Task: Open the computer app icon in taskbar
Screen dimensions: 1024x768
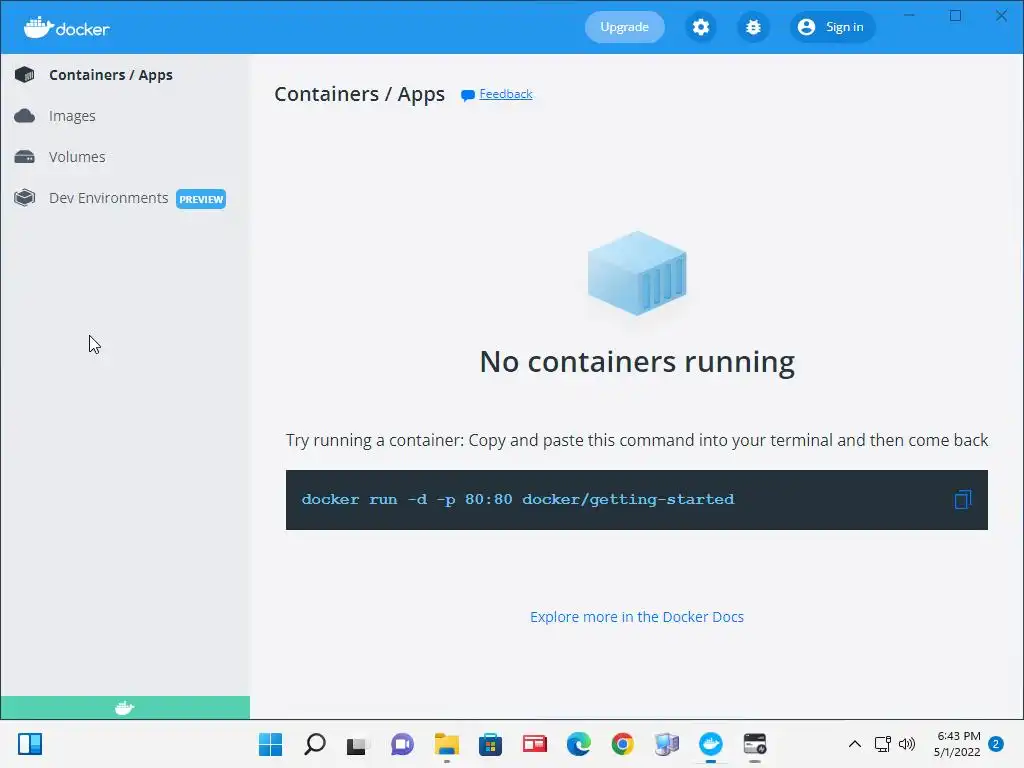Action: [x=667, y=744]
